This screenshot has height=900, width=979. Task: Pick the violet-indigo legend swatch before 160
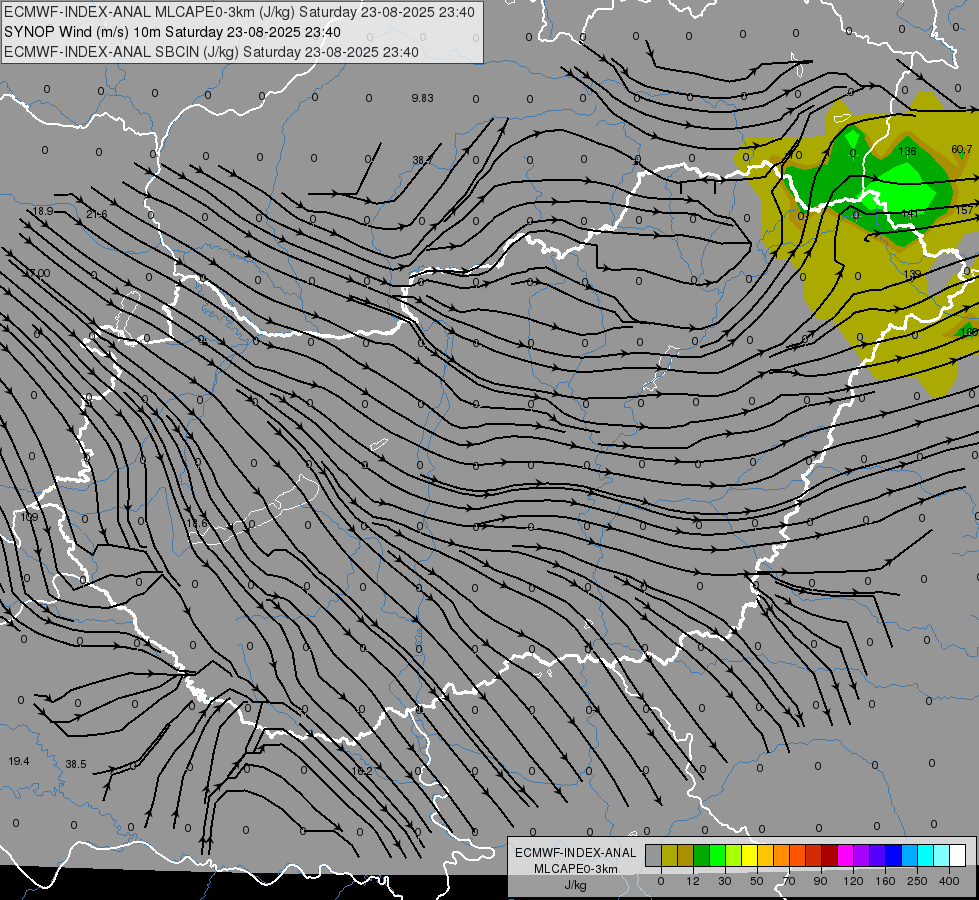(878, 855)
